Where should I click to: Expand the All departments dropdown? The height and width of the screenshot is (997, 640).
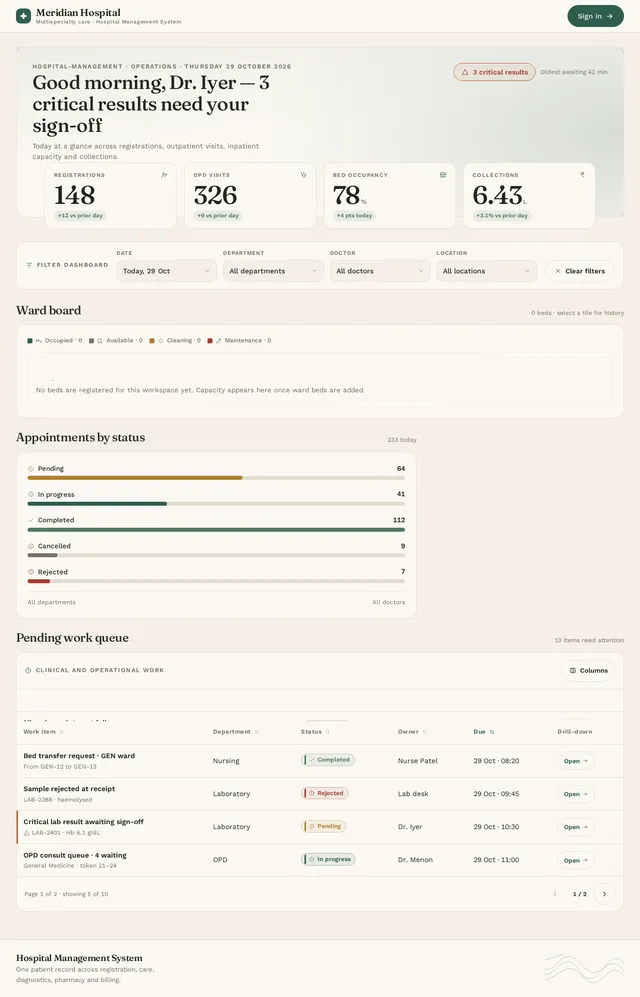(273, 271)
